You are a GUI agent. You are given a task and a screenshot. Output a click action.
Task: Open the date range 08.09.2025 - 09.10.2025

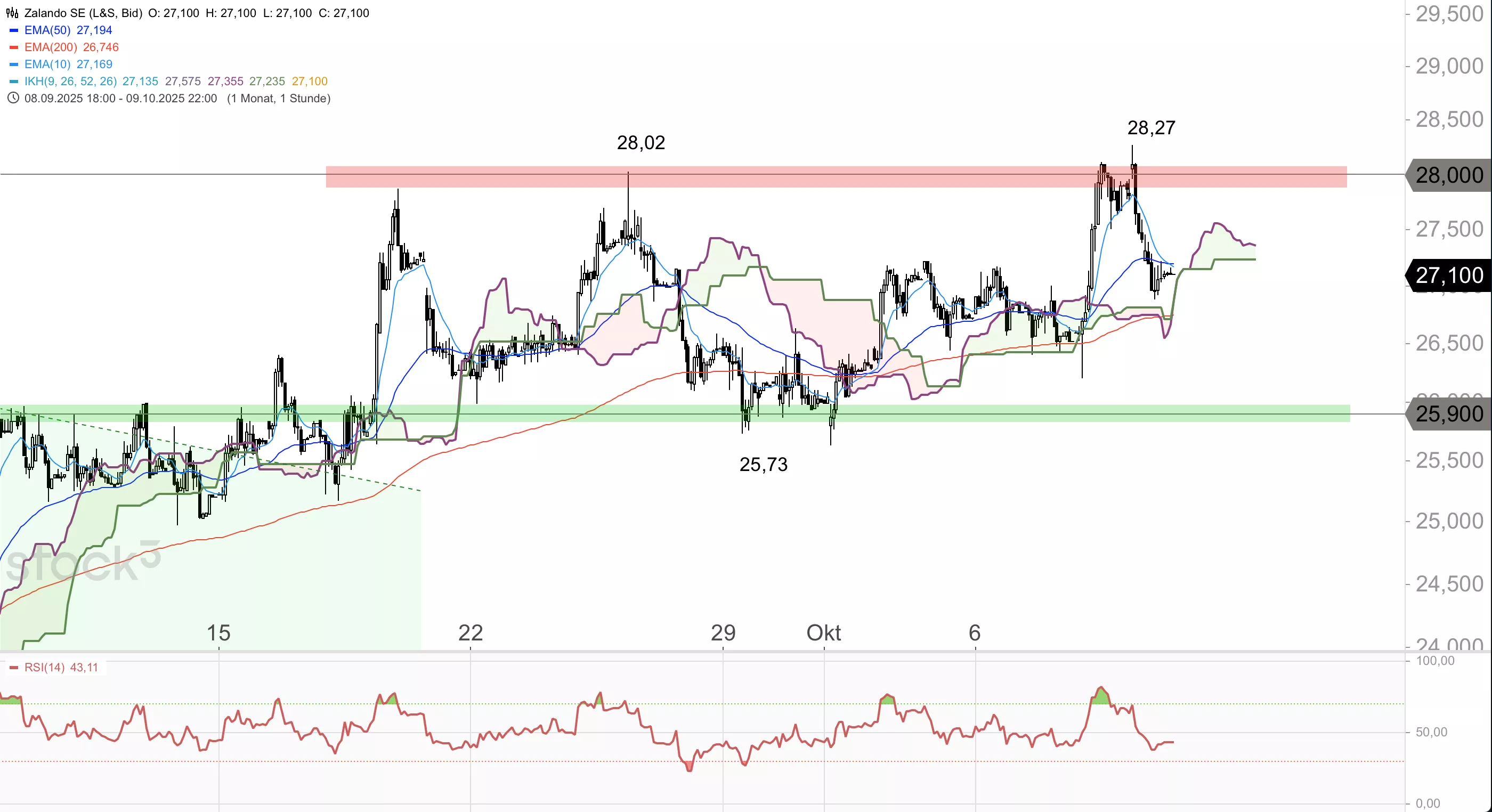(120, 98)
